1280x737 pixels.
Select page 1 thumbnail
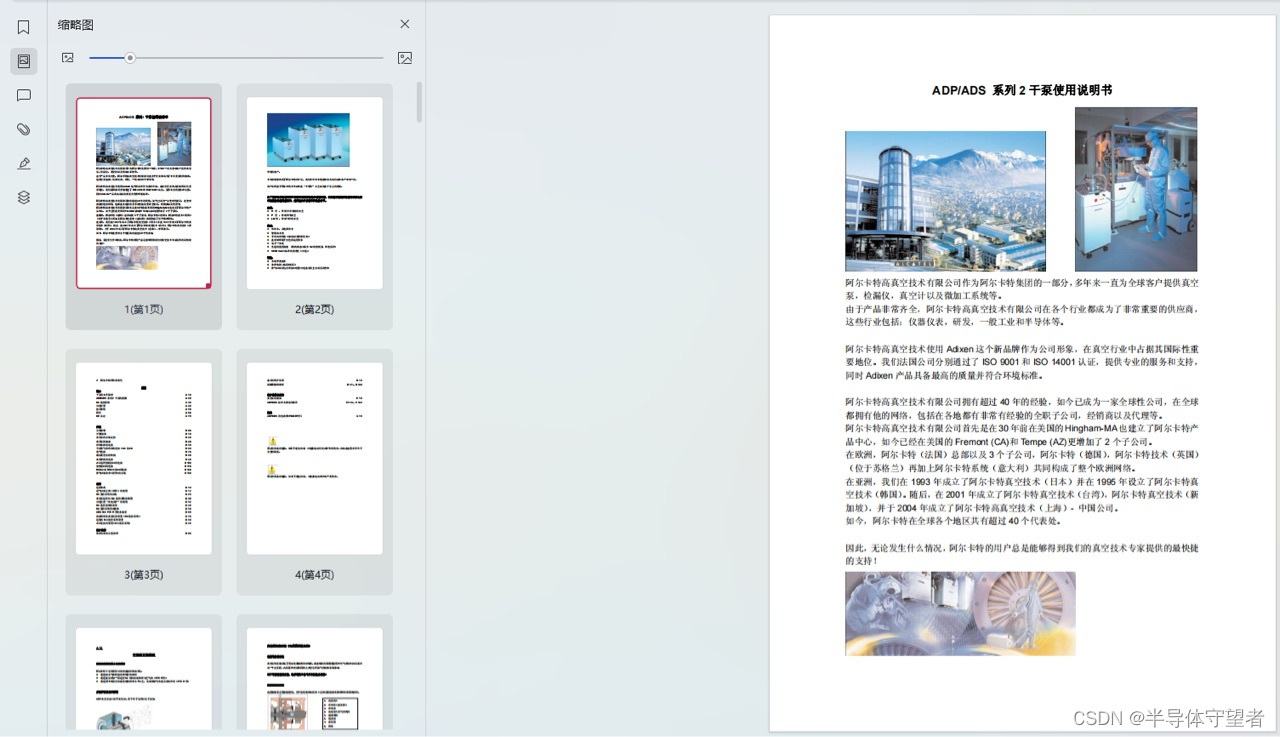144,193
